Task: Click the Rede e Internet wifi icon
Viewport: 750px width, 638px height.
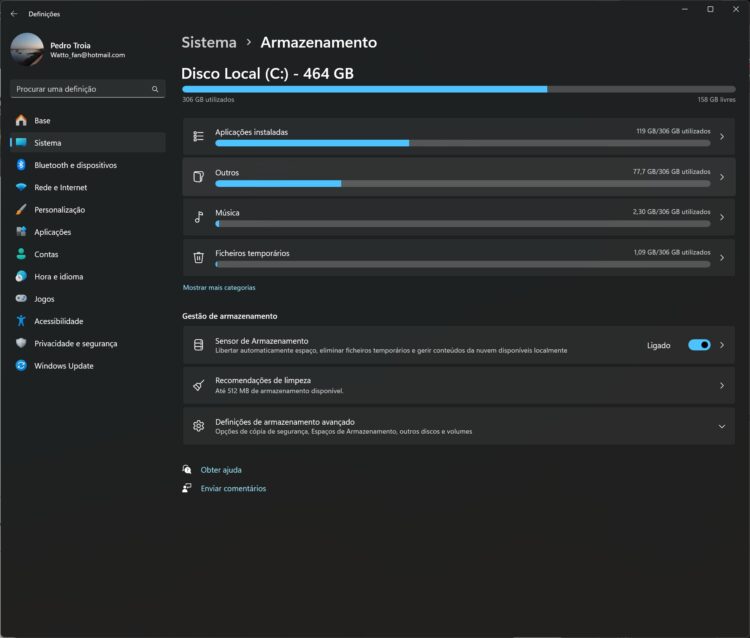Action: coord(21,187)
